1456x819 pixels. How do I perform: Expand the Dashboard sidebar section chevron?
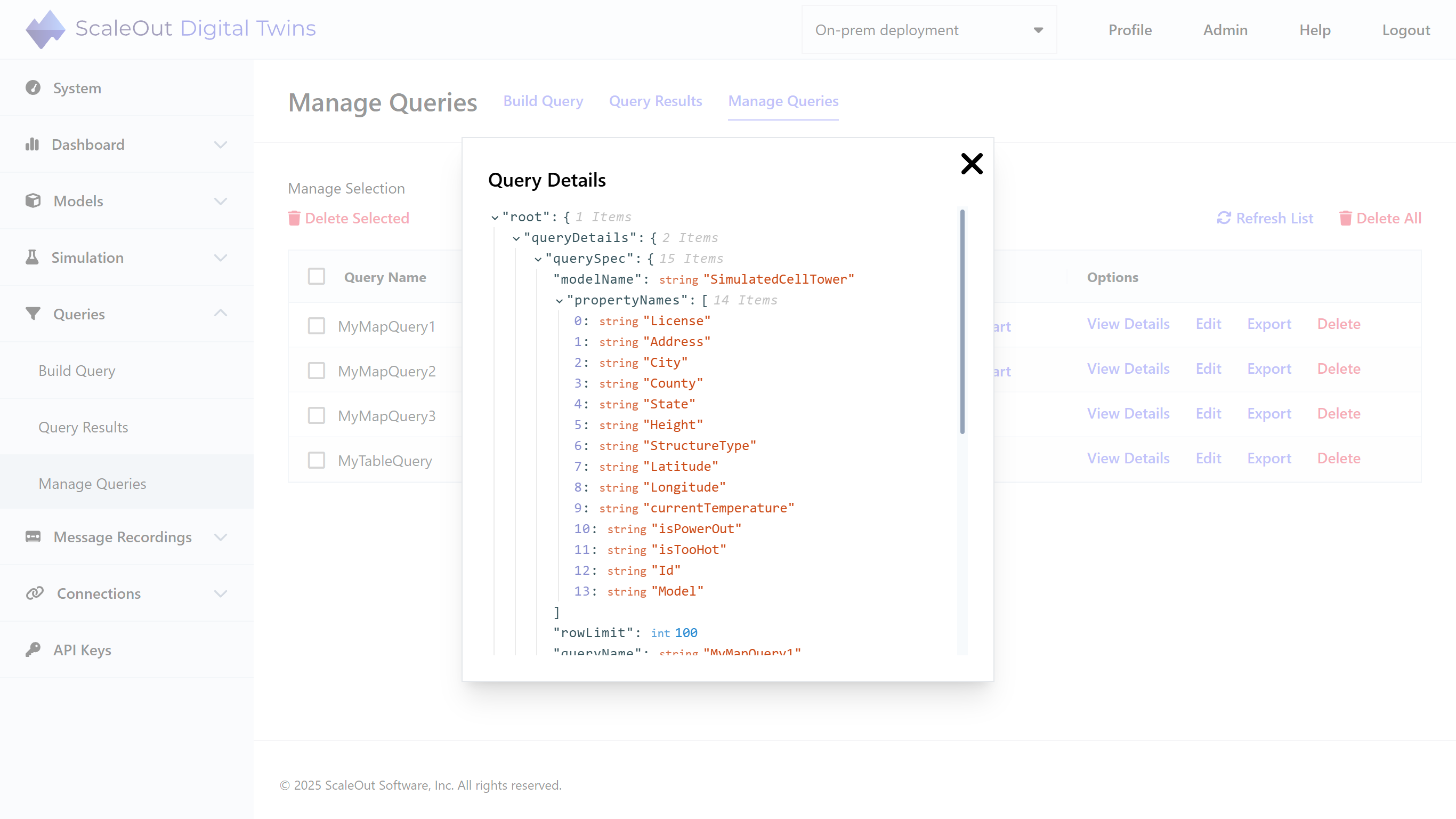click(x=221, y=145)
